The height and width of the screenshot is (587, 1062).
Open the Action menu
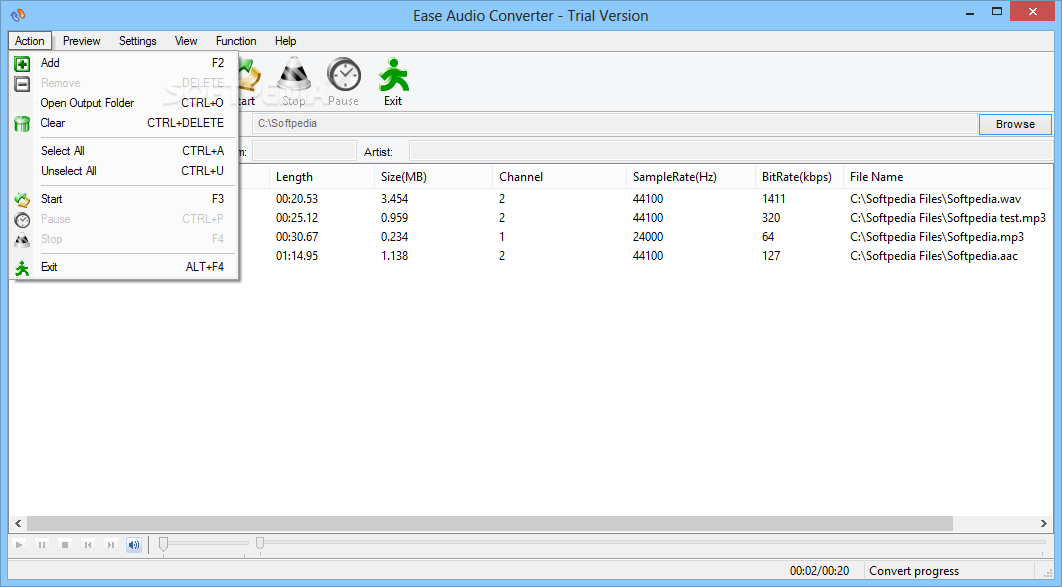coord(30,41)
